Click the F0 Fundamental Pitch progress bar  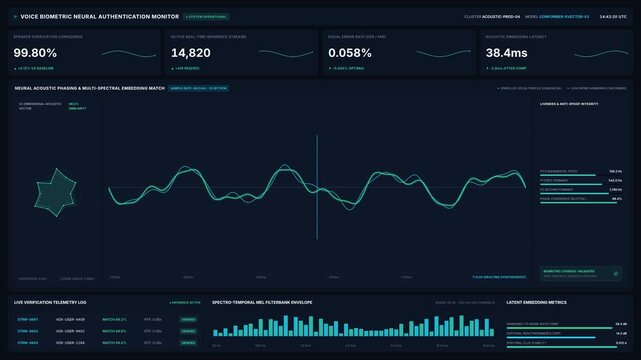coord(568,175)
